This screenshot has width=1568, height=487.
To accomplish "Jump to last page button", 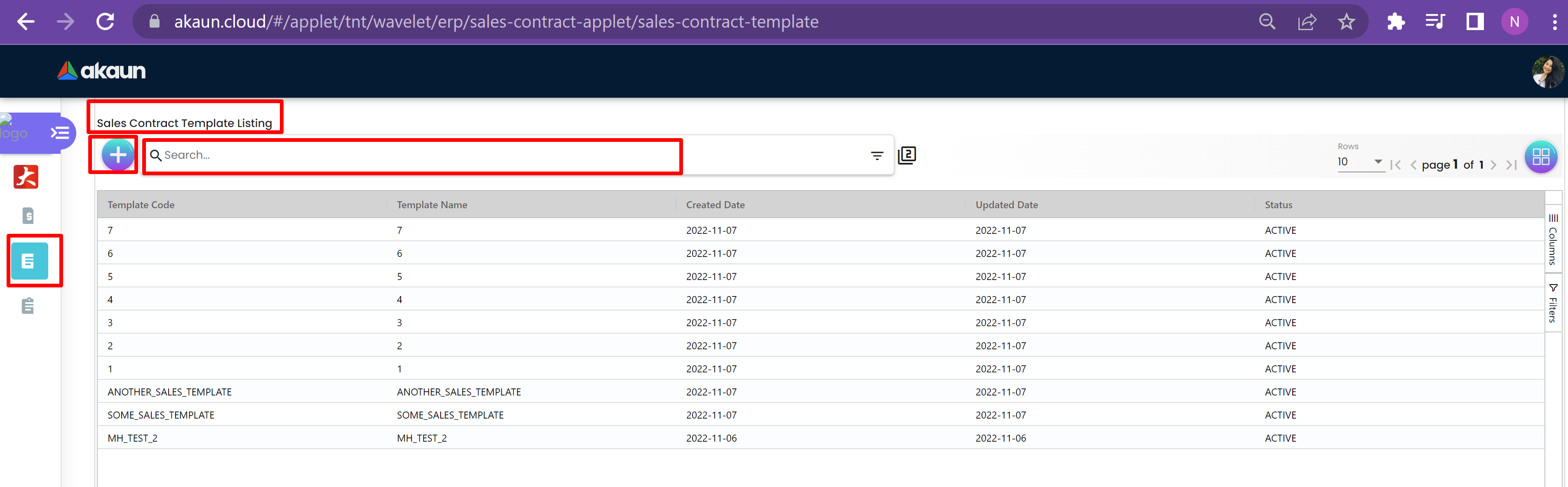I will click(x=1512, y=165).
